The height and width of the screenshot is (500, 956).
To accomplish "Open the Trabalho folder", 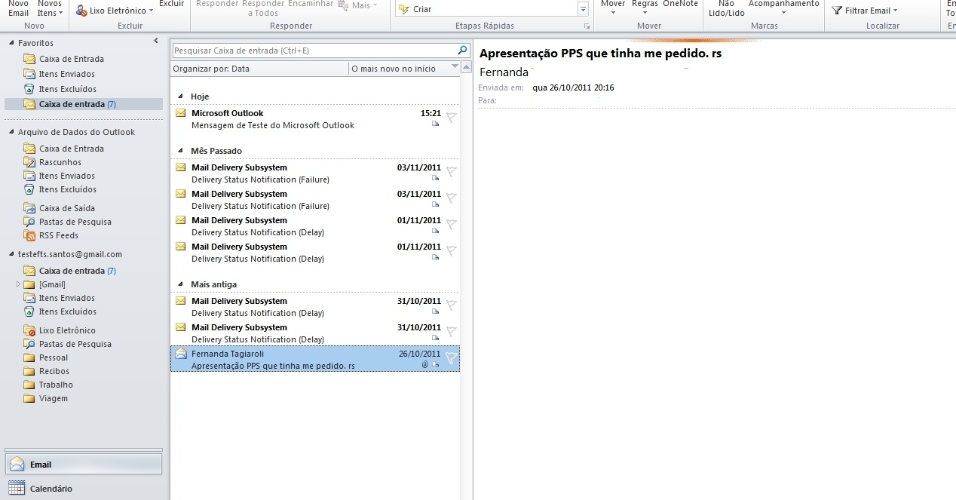I will (55, 385).
